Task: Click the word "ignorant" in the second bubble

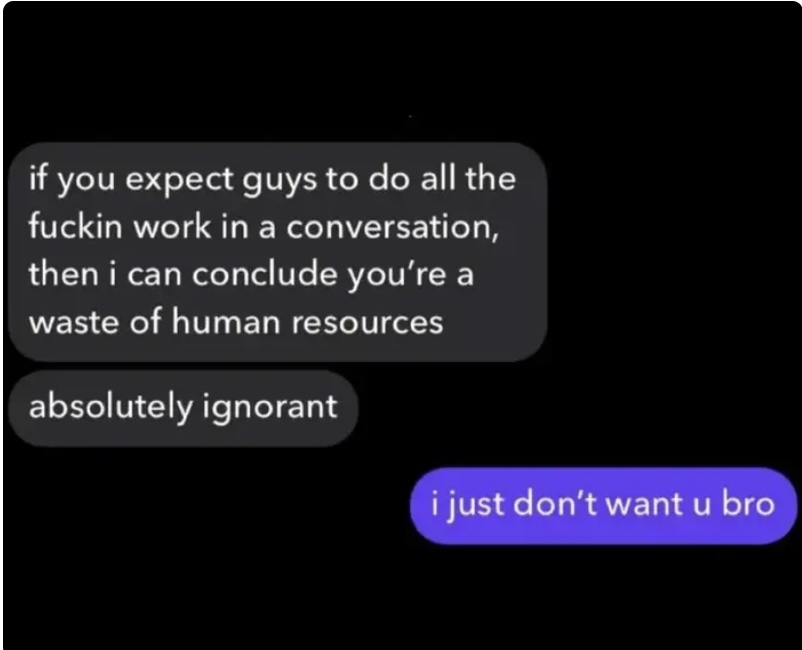Action: point(270,408)
